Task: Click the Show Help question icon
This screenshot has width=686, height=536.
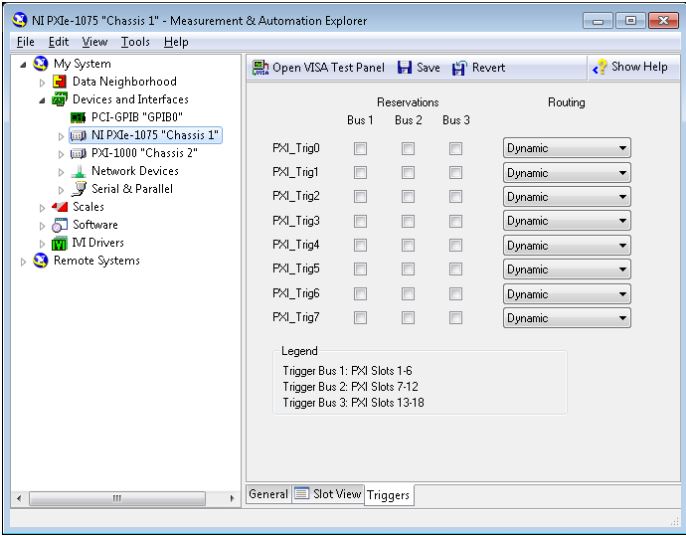Action: (x=599, y=67)
